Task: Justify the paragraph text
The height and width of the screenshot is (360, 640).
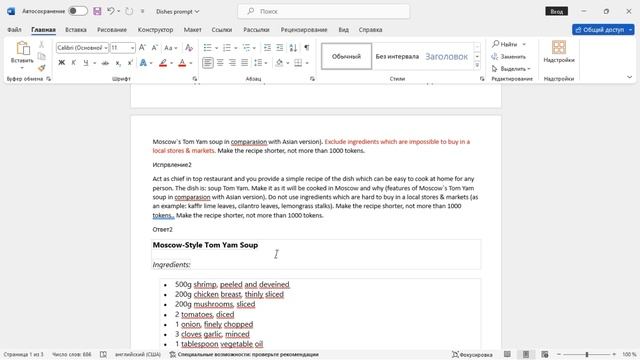Action: click(244, 63)
